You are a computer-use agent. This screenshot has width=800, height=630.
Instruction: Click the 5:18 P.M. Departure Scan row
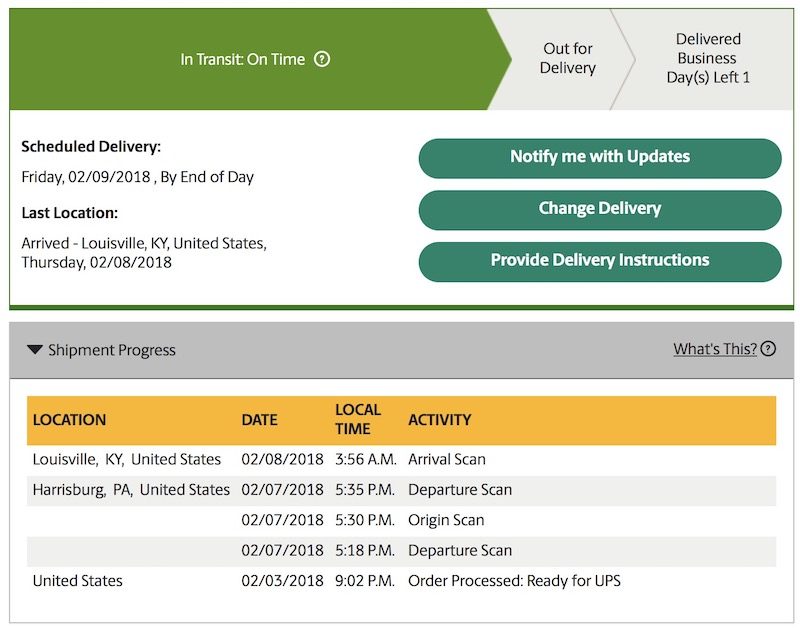400,551
